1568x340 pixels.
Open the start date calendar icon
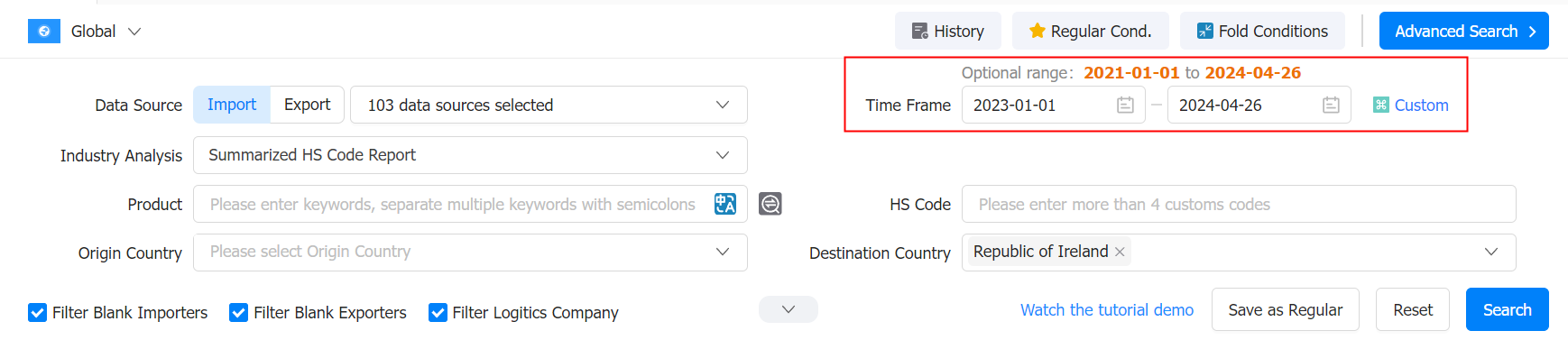tap(1125, 105)
